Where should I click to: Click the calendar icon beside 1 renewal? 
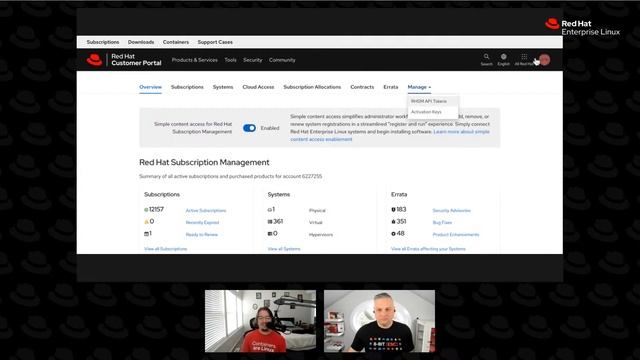pyautogui.click(x=146, y=234)
